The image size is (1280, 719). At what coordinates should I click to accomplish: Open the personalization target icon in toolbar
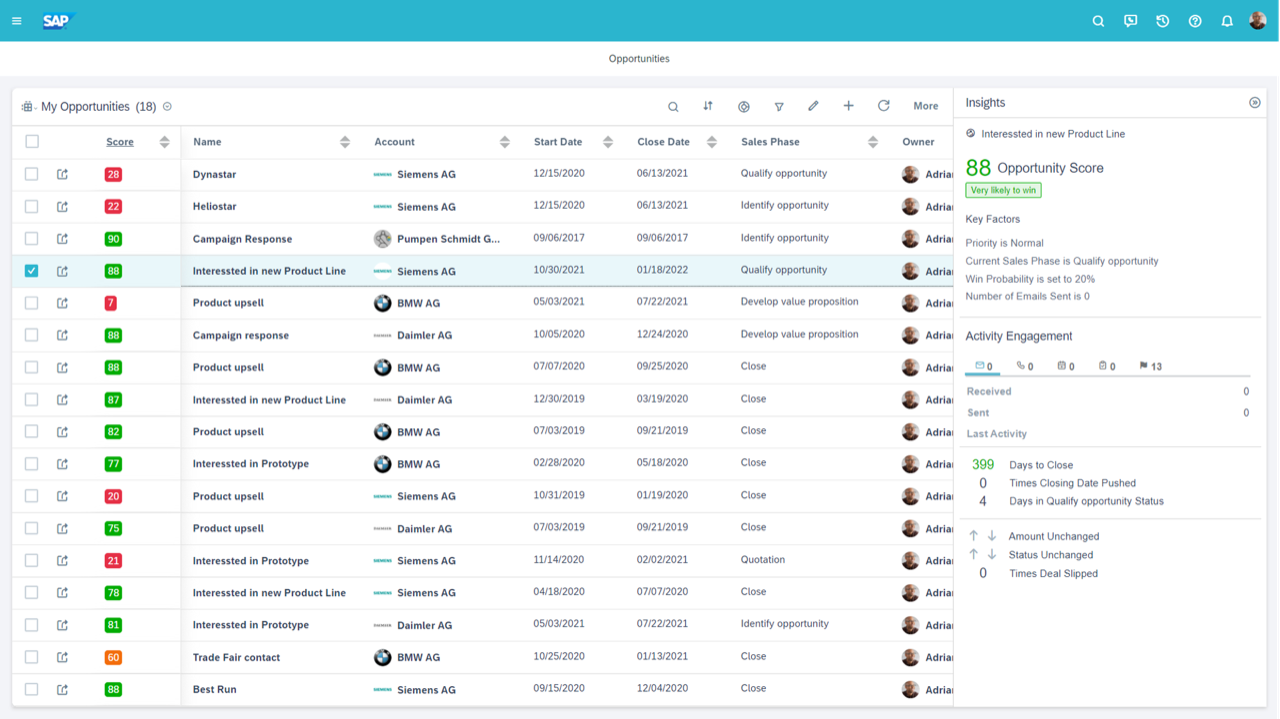click(x=744, y=106)
